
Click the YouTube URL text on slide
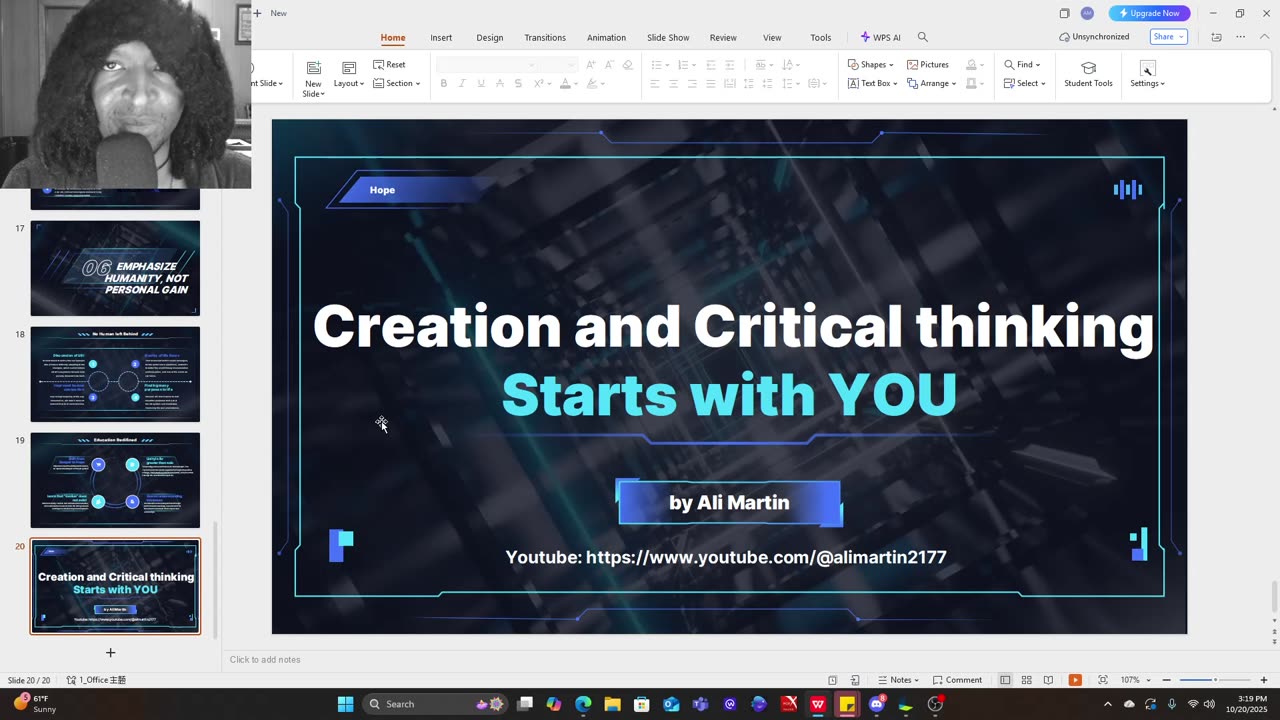point(726,557)
